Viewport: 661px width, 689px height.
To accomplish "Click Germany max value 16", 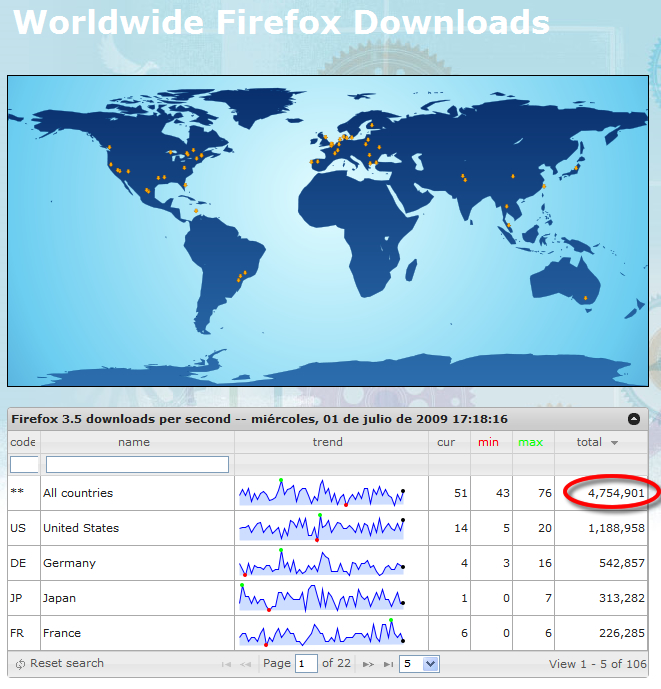I will point(545,563).
